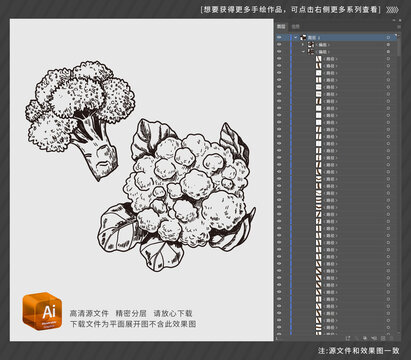Open the Layers panel flyout menu
Screen dimensions: 411x360
coord(399,27)
